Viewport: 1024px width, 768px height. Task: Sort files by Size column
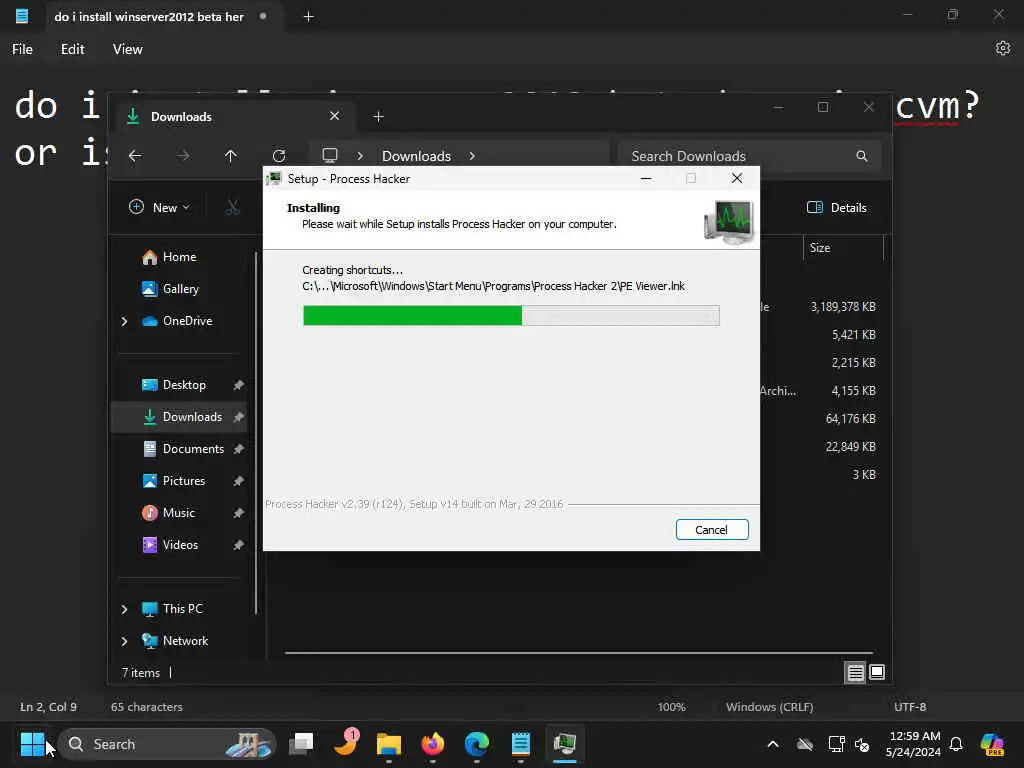[x=820, y=248]
